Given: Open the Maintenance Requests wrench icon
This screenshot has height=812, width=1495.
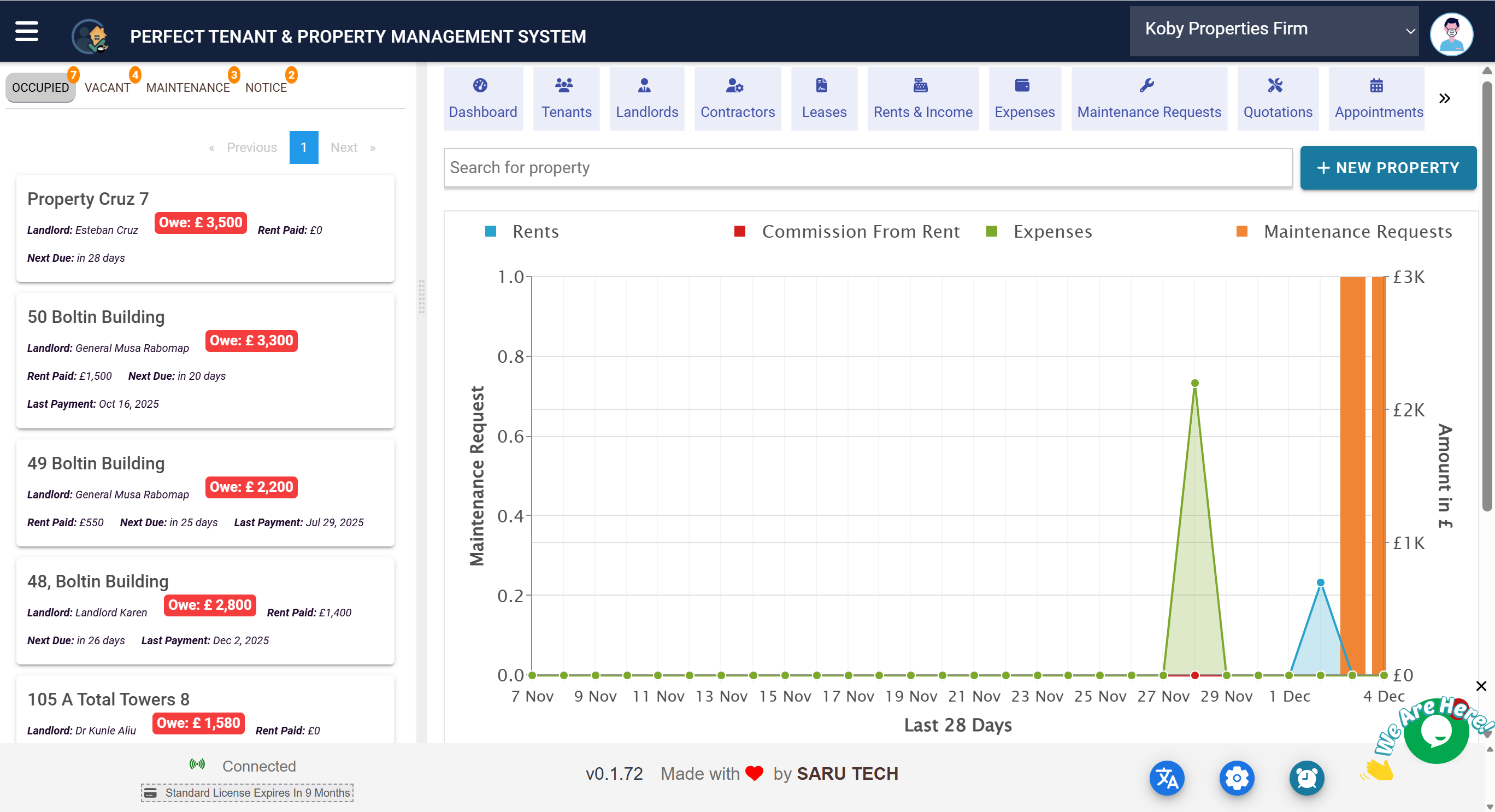Looking at the screenshot, I should (1149, 97).
